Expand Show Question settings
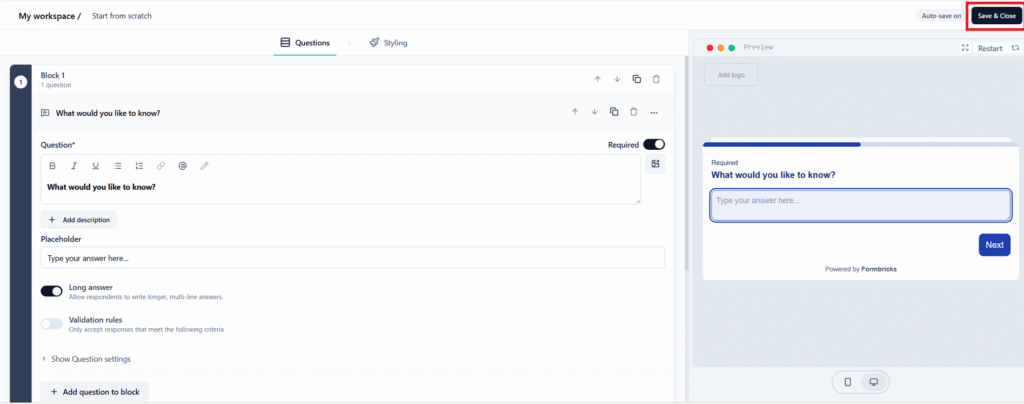Screen dimensions: 1024x404 [x=86, y=359]
